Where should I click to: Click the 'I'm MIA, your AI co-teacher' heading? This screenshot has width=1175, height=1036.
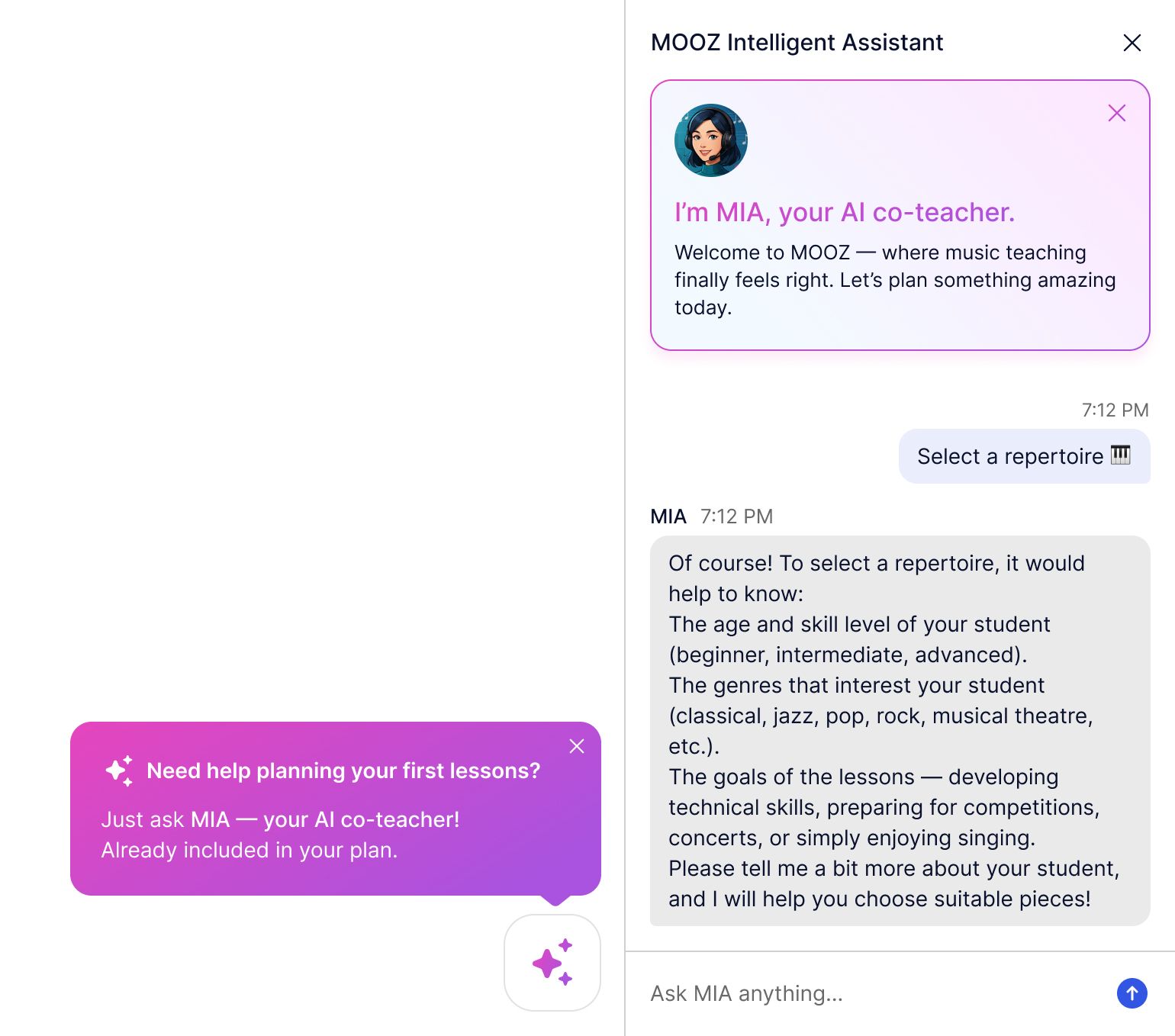(x=844, y=212)
